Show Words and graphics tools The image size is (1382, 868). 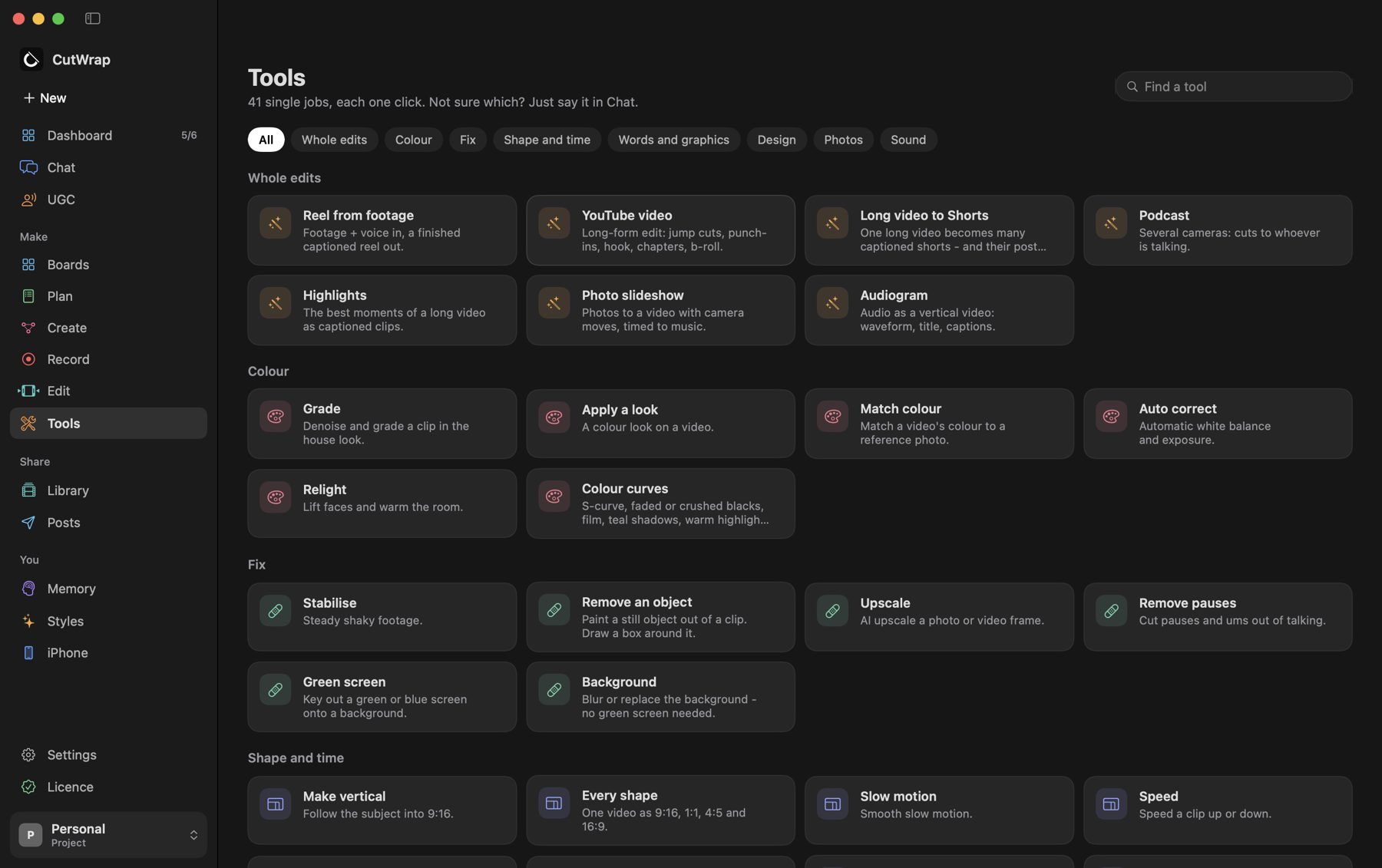(x=673, y=140)
